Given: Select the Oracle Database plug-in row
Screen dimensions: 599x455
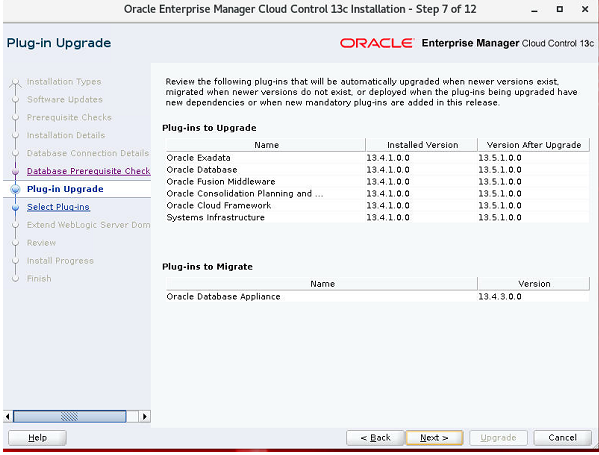Looking at the screenshot, I should point(378,170).
